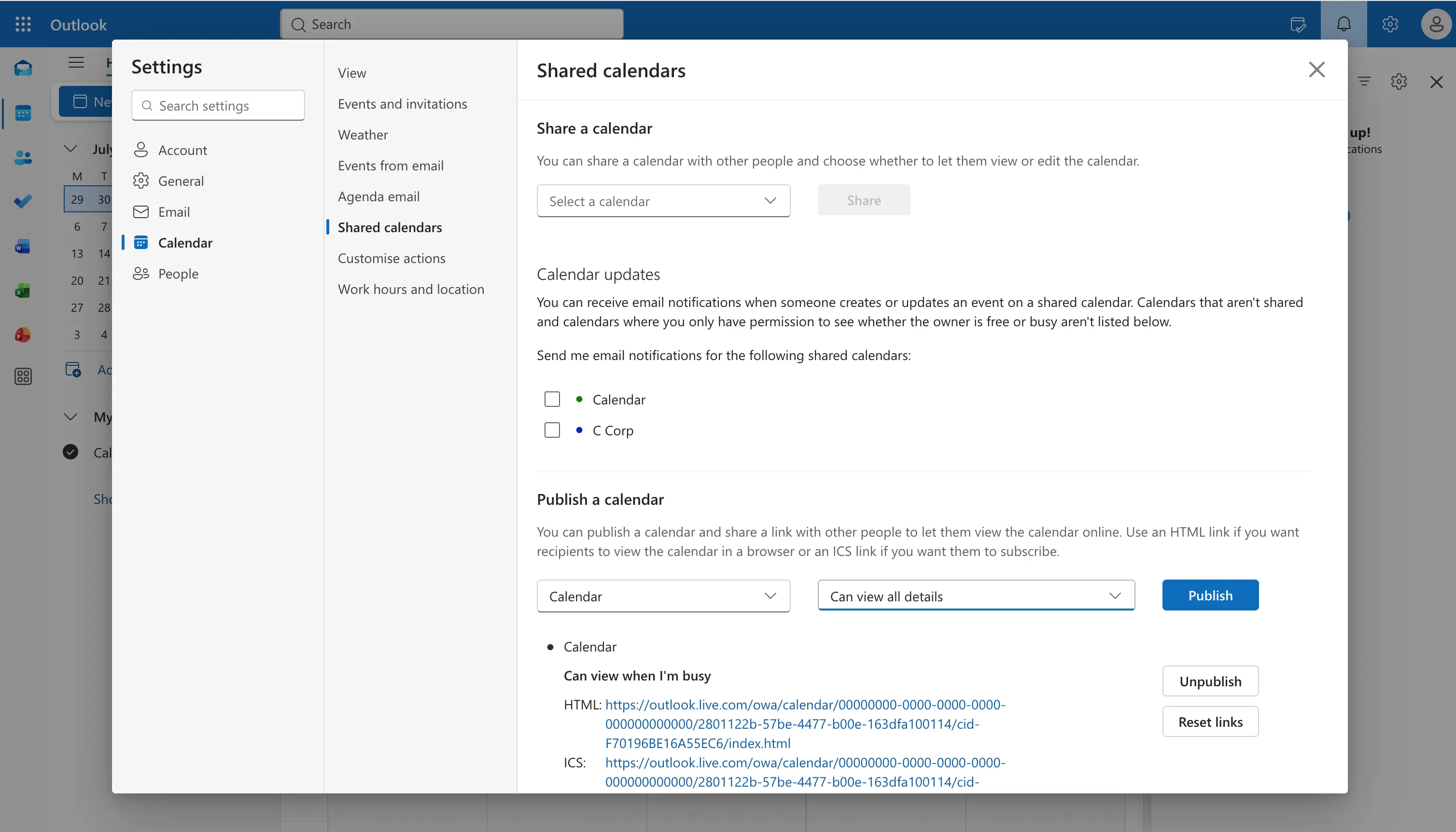Click the Add calendar icon

pos(74,370)
